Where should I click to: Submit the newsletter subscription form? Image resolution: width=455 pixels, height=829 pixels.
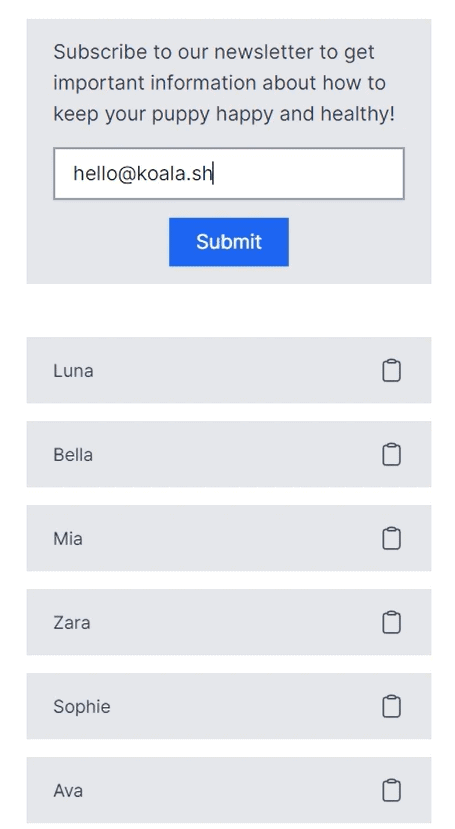(x=229, y=242)
